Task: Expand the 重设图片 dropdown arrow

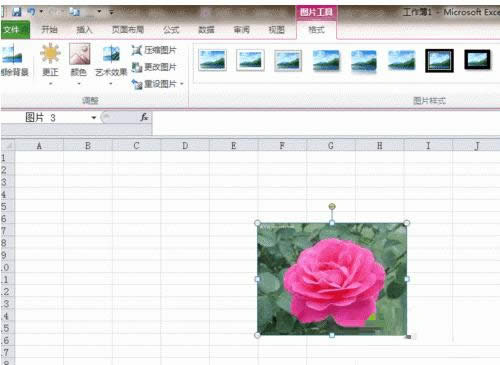Action: tap(182, 84)
